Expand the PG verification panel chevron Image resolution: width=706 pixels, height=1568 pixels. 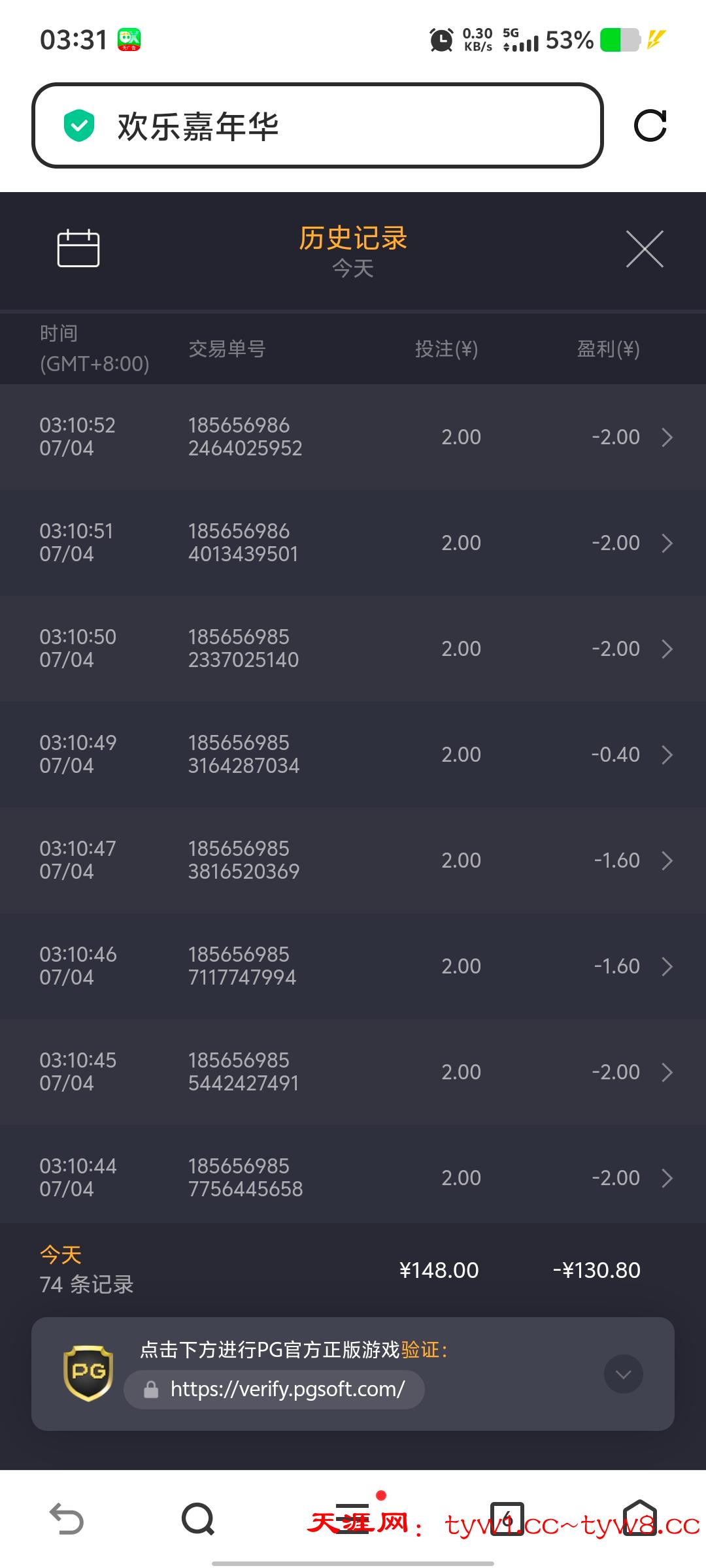(x=623, y=1374)
